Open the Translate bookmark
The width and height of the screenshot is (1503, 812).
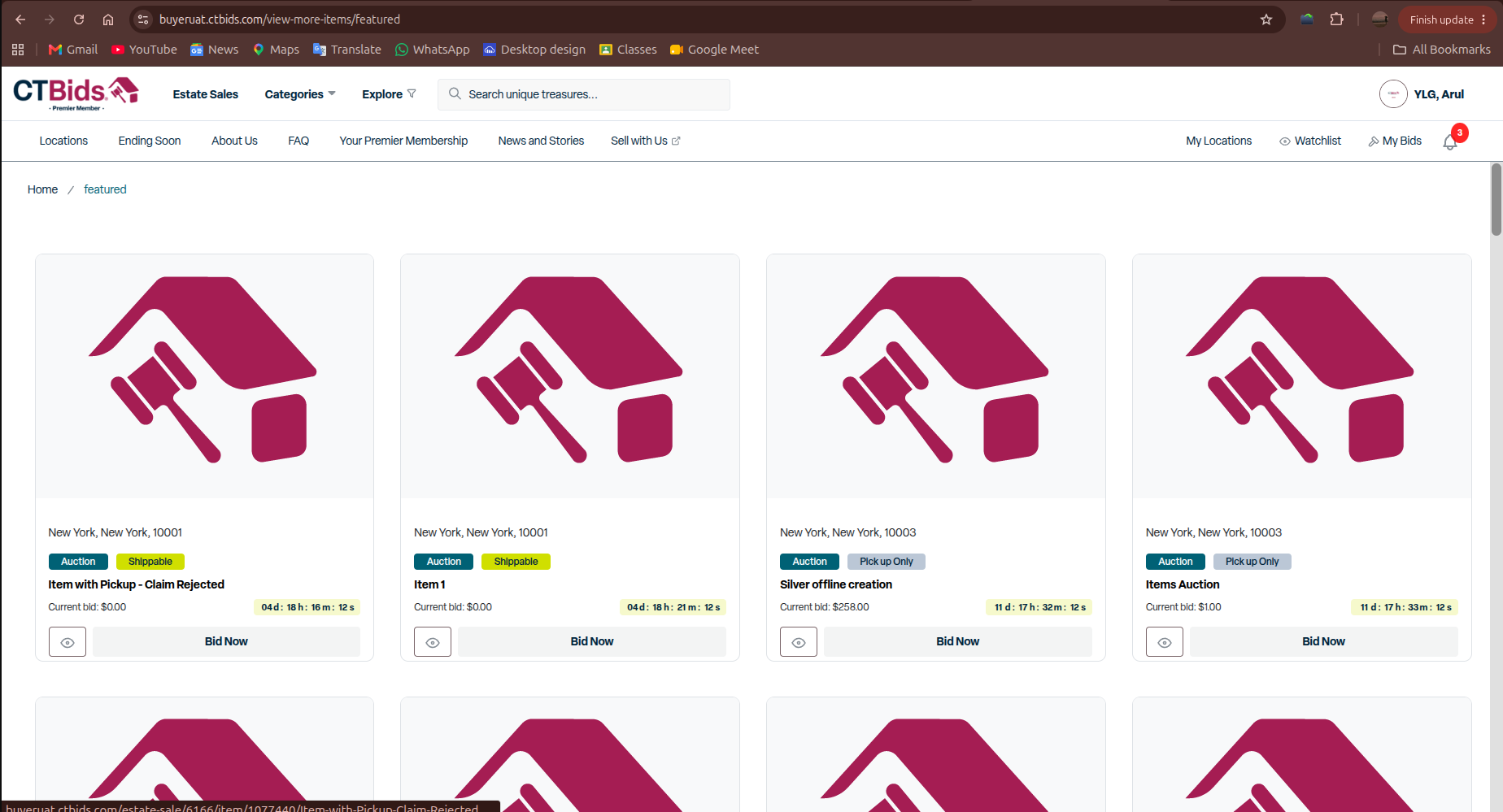[x=347, y=50]
